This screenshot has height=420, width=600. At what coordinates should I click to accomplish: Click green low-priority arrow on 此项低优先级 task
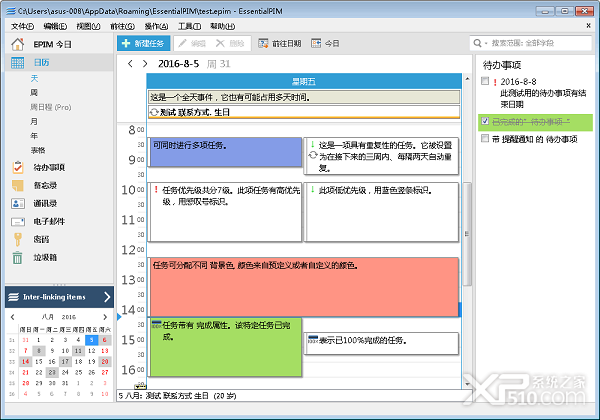[313, 189]
